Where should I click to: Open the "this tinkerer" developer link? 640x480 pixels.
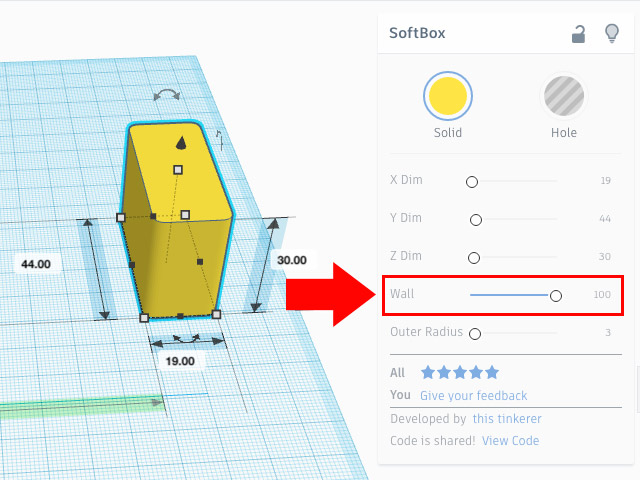tap(509, 419)
